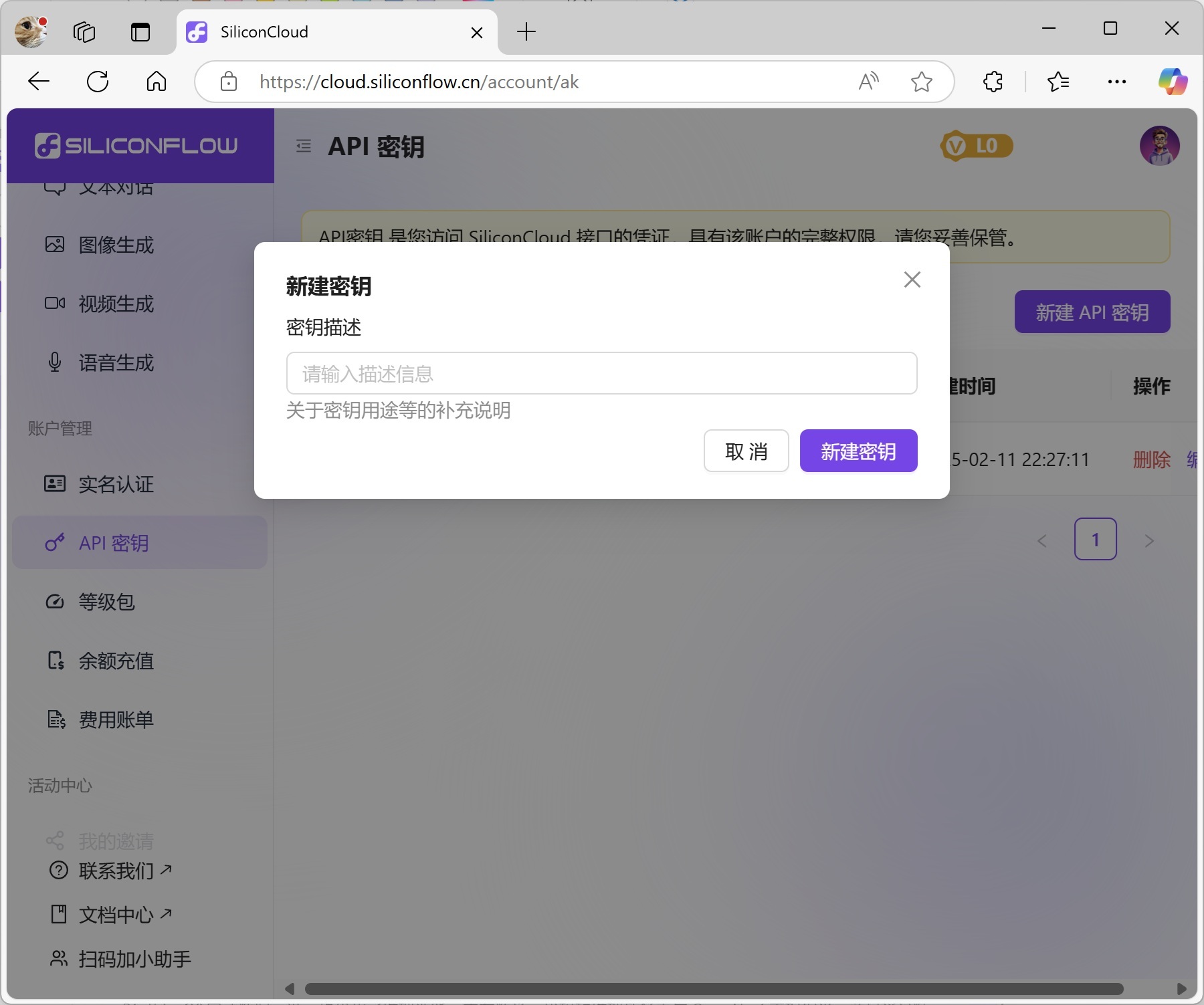Click the horizontal scrollbar
Viewport: 1204px width, 1005px height.
714,988
